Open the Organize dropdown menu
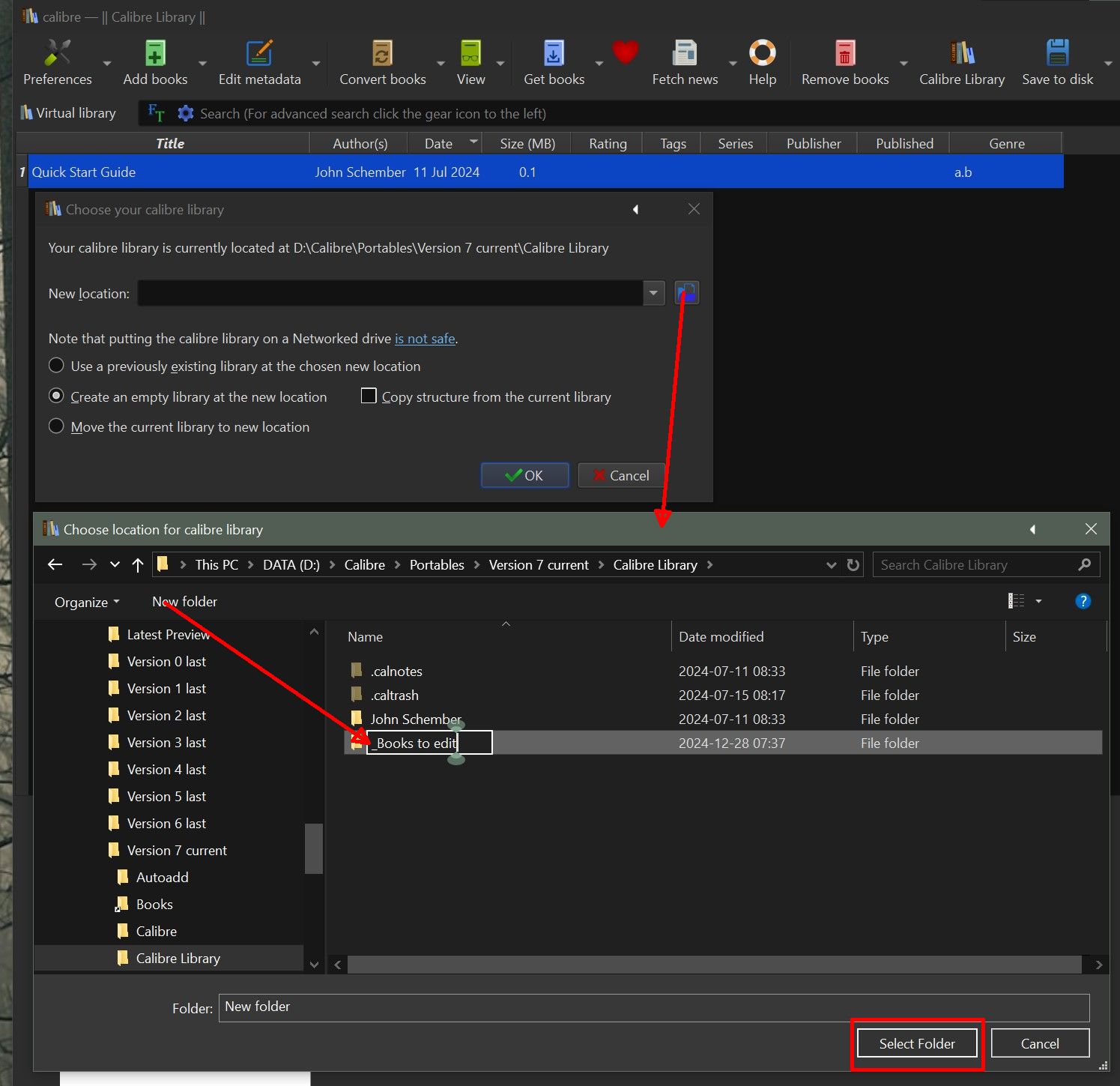This screenshot has height=1086, width=1120. pos(86,602)
